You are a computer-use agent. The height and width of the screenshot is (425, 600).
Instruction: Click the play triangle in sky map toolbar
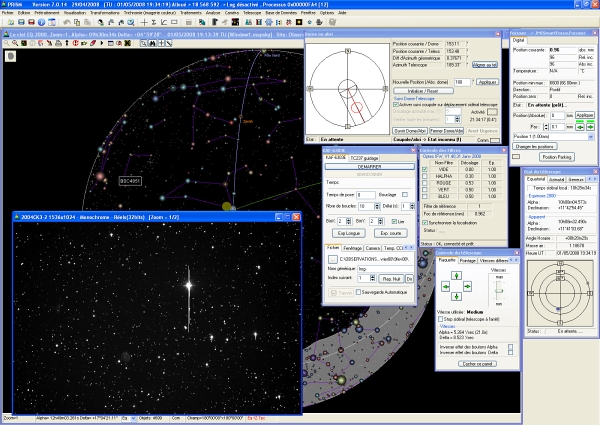point(102,43)
